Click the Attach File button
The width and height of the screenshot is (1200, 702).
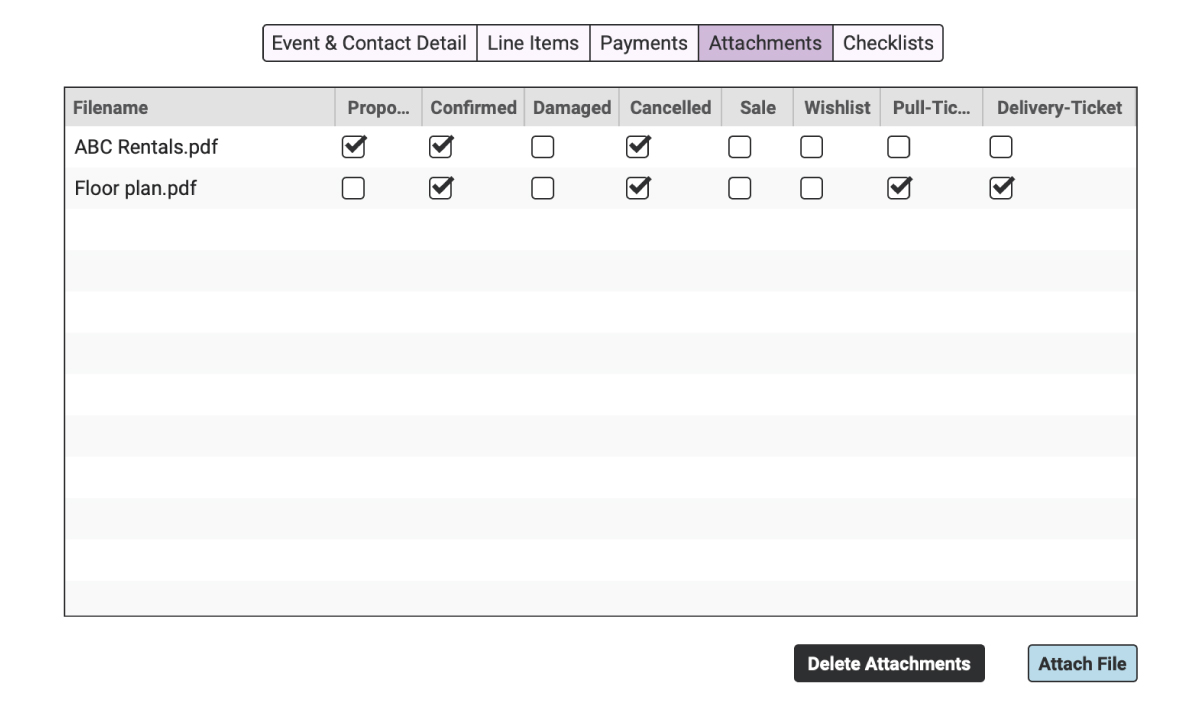[1082, 663]
